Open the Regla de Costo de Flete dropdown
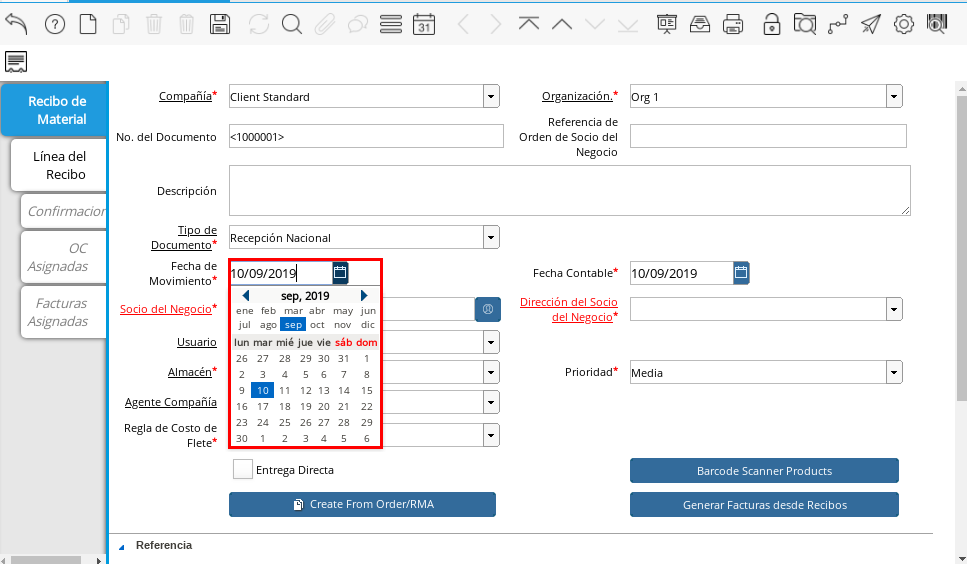Viewport: 967px width, 564px height. pyautogui.click(x=491, y=435)
